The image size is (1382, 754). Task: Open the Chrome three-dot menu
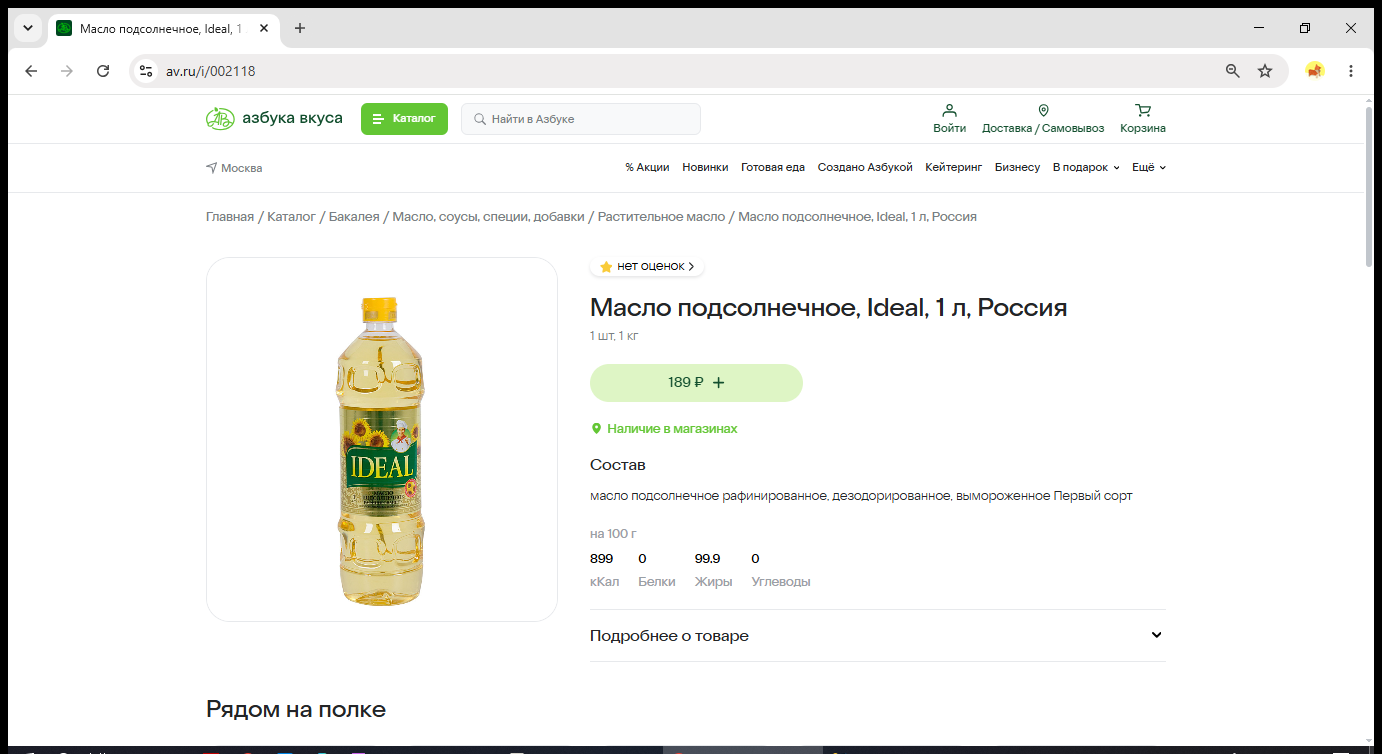[x=1351, y=71]
